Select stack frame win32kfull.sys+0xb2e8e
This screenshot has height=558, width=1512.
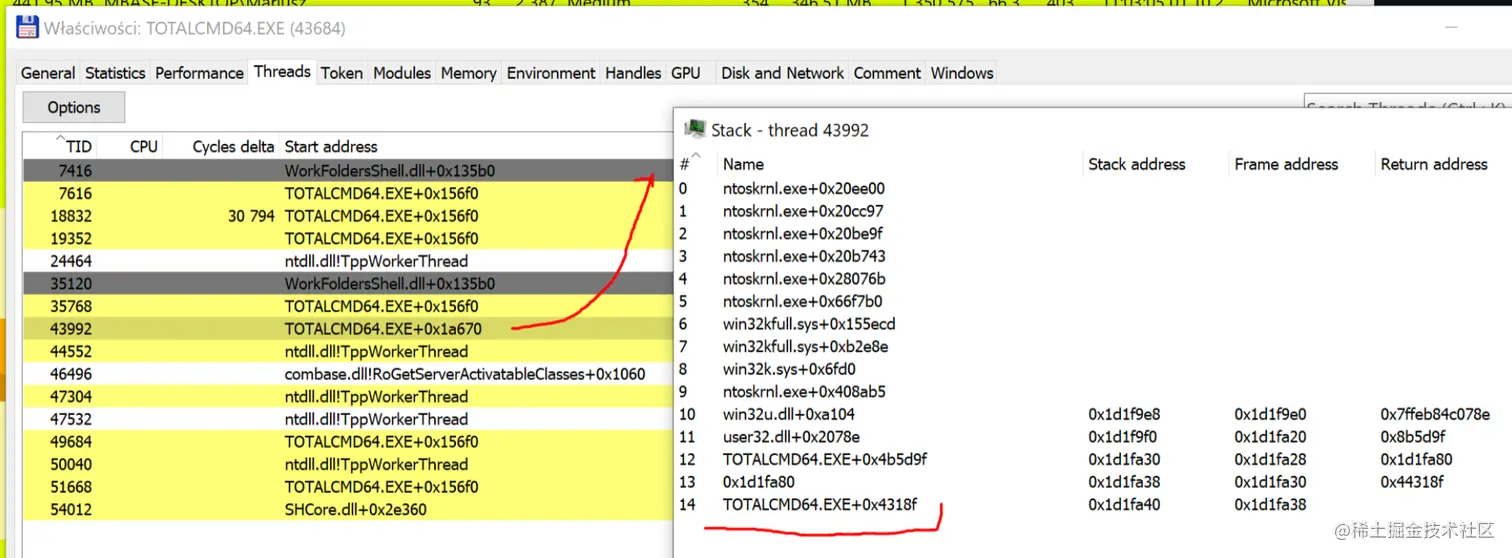[x=1093, y=346]
